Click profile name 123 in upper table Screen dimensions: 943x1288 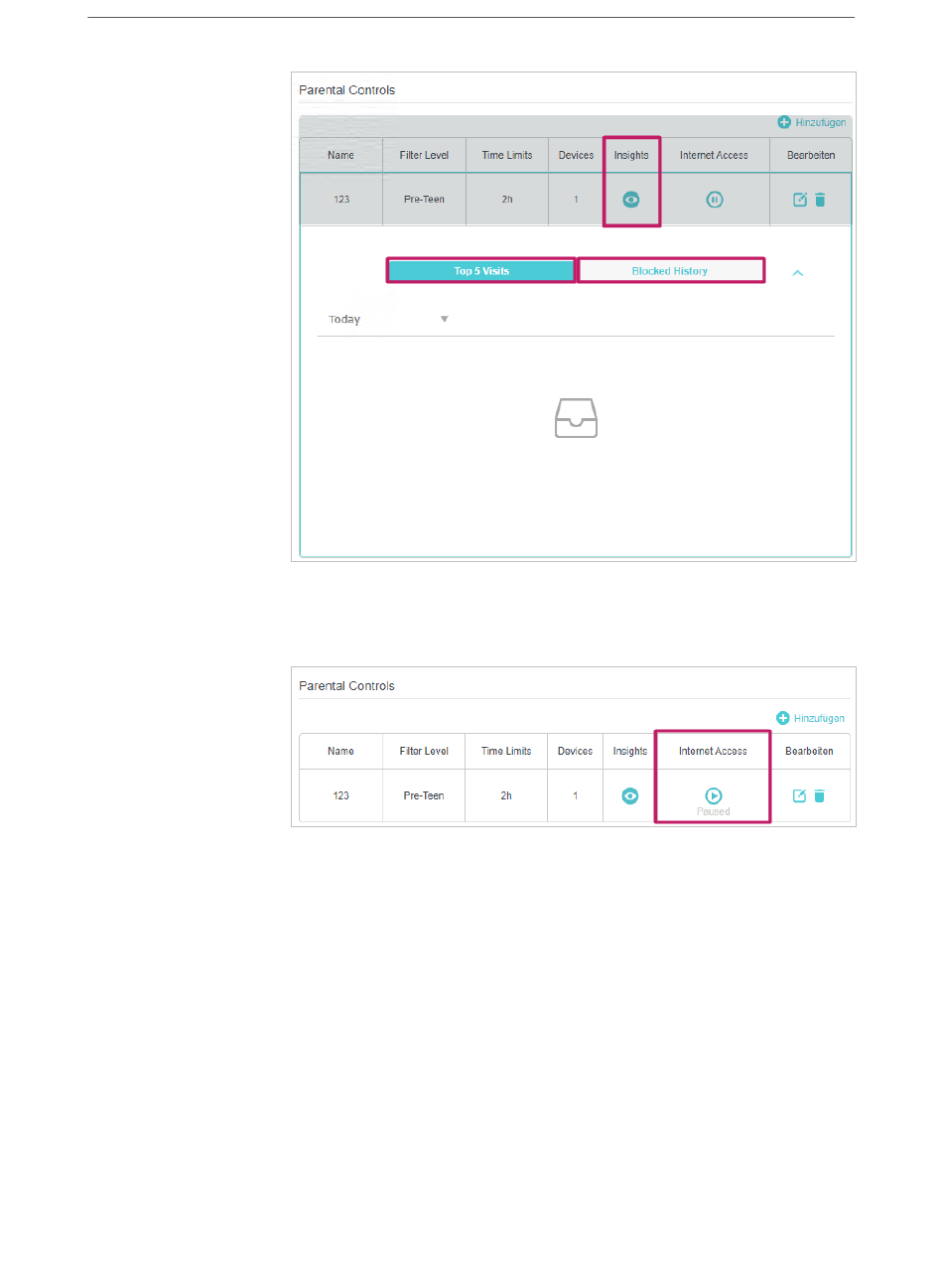341,200
